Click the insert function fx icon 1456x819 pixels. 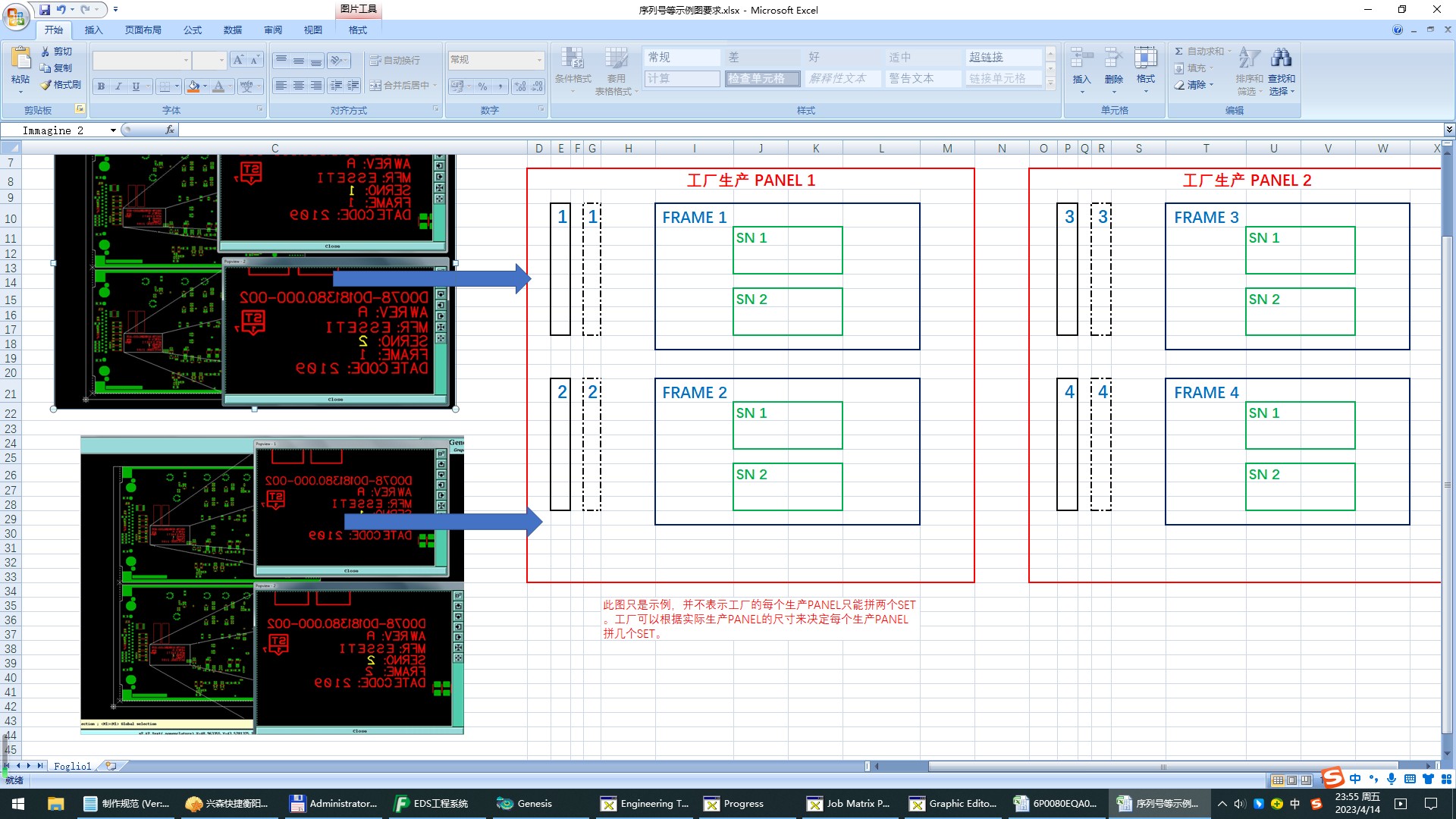(170, 130)
